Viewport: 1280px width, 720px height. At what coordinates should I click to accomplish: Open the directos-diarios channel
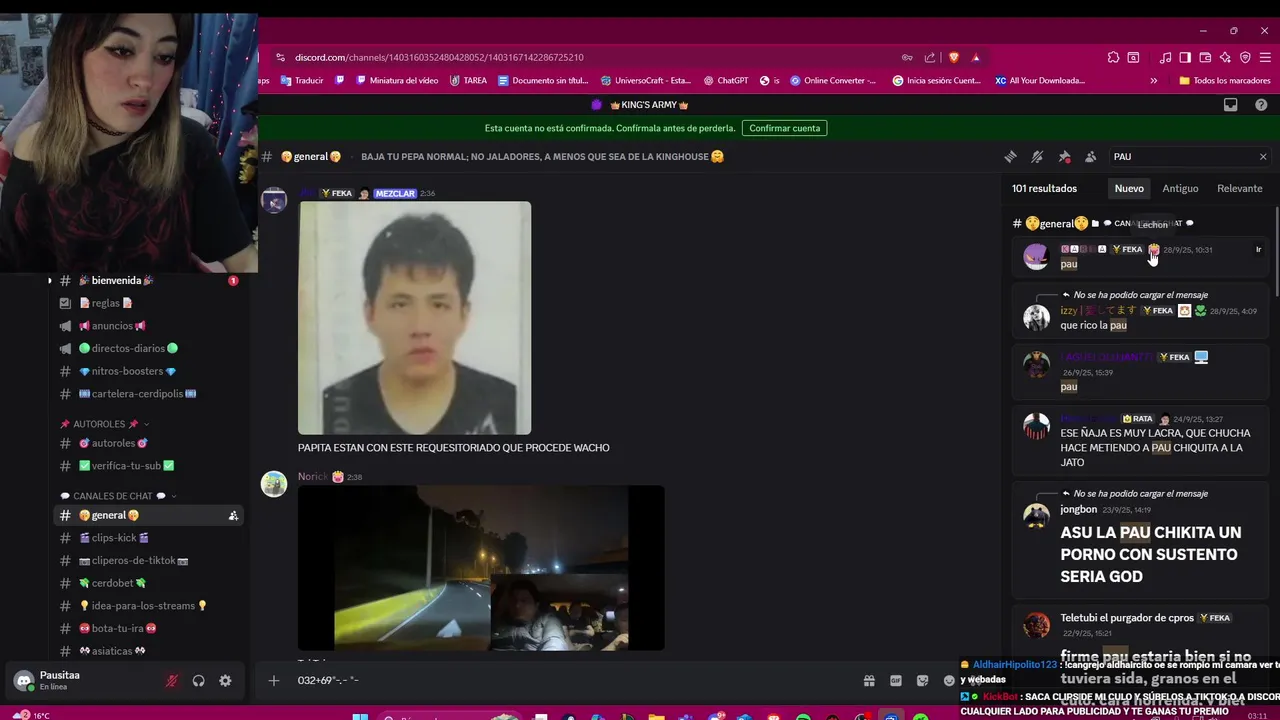150,349
